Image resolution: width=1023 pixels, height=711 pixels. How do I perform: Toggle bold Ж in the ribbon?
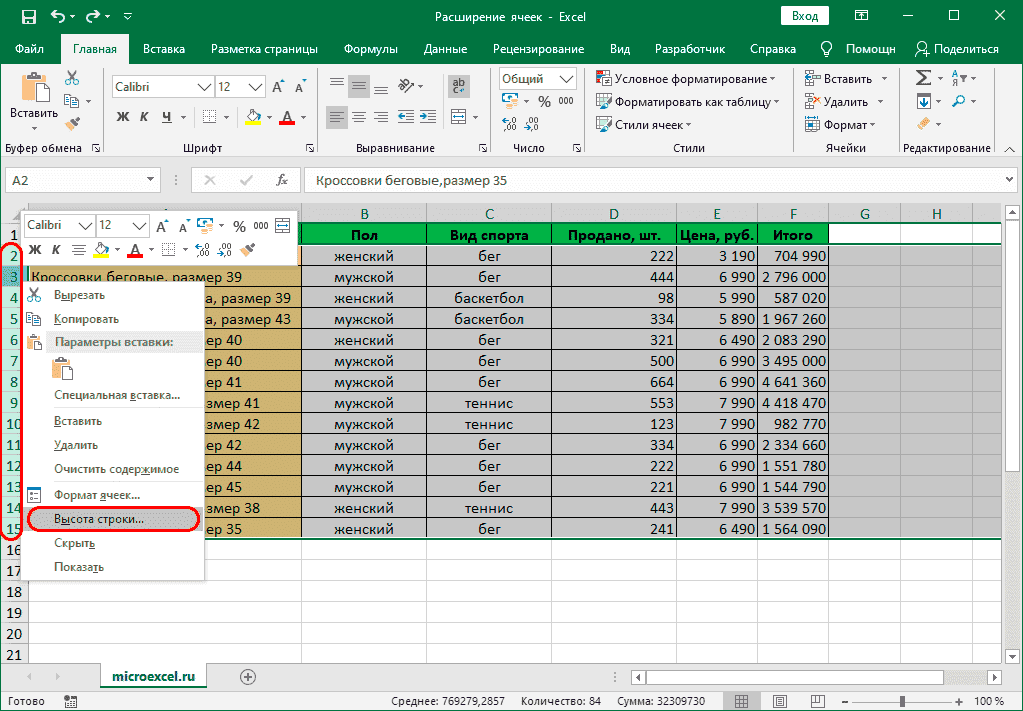(x=123, y=117)
